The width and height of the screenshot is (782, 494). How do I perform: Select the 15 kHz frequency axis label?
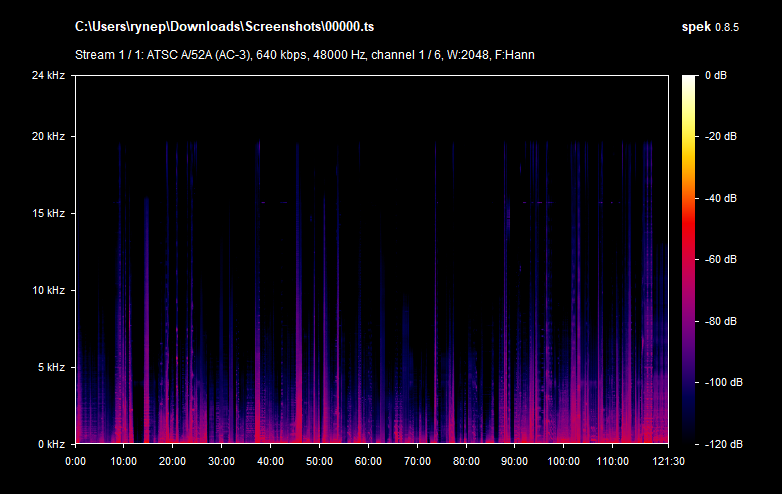(x=47, y=213)
